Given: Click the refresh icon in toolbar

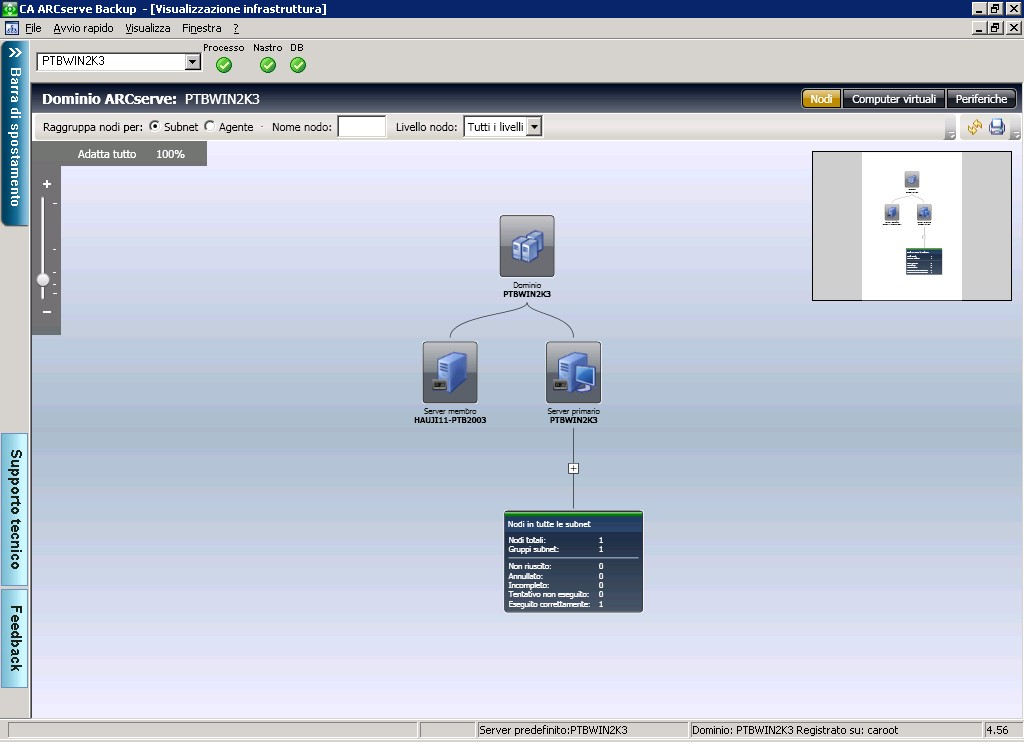Looking at the screenshot, I should click(x=974, y=127).
